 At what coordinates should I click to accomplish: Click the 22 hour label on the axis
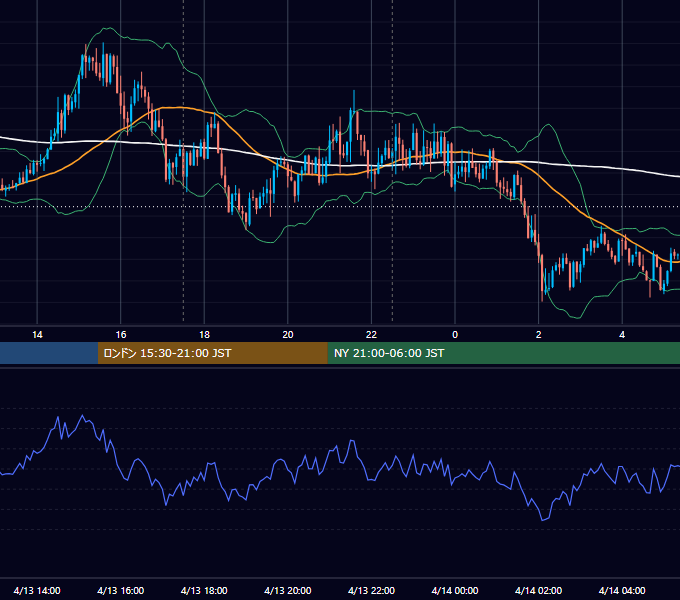point(371,335)
